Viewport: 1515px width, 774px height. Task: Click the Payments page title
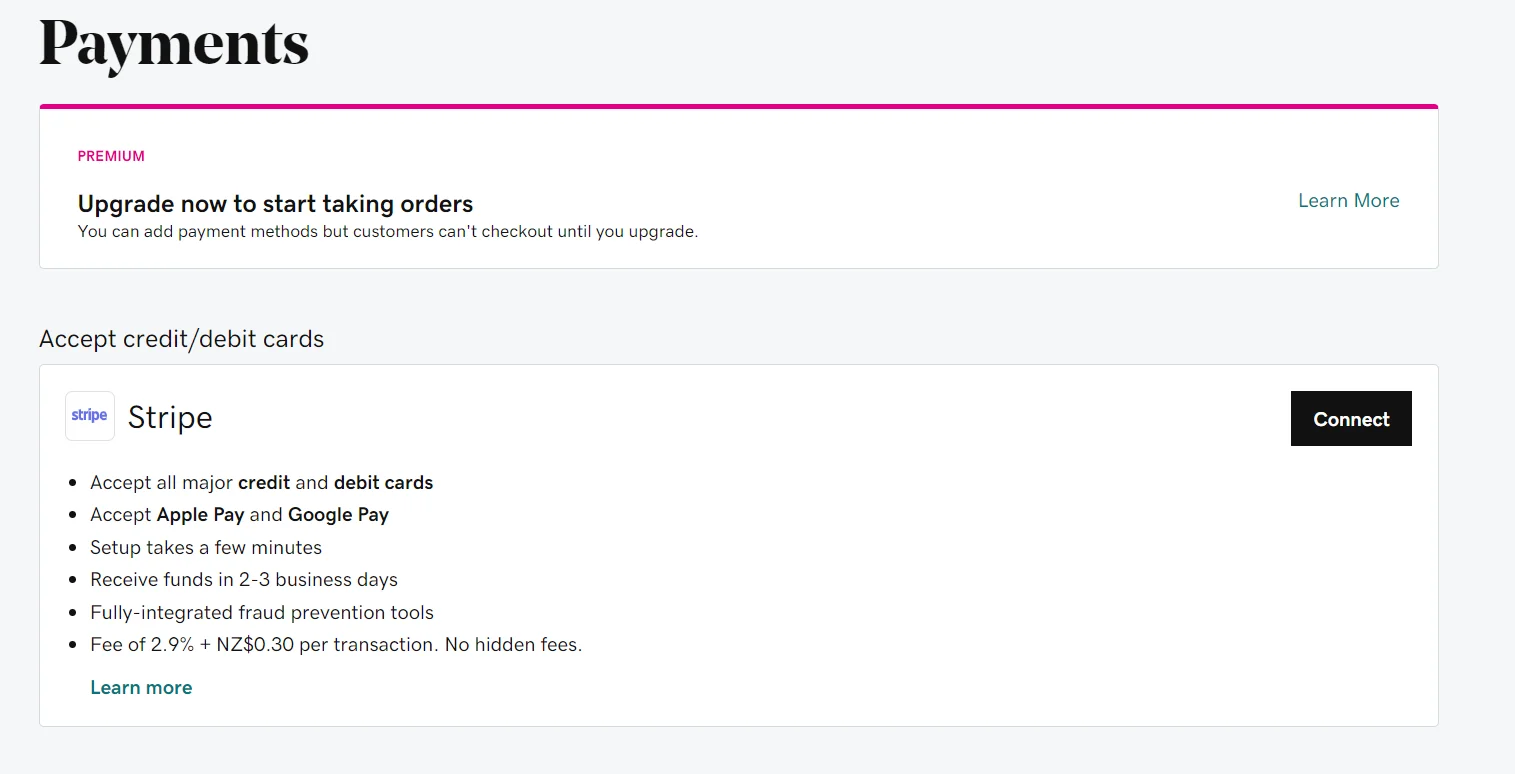point(173,44)
